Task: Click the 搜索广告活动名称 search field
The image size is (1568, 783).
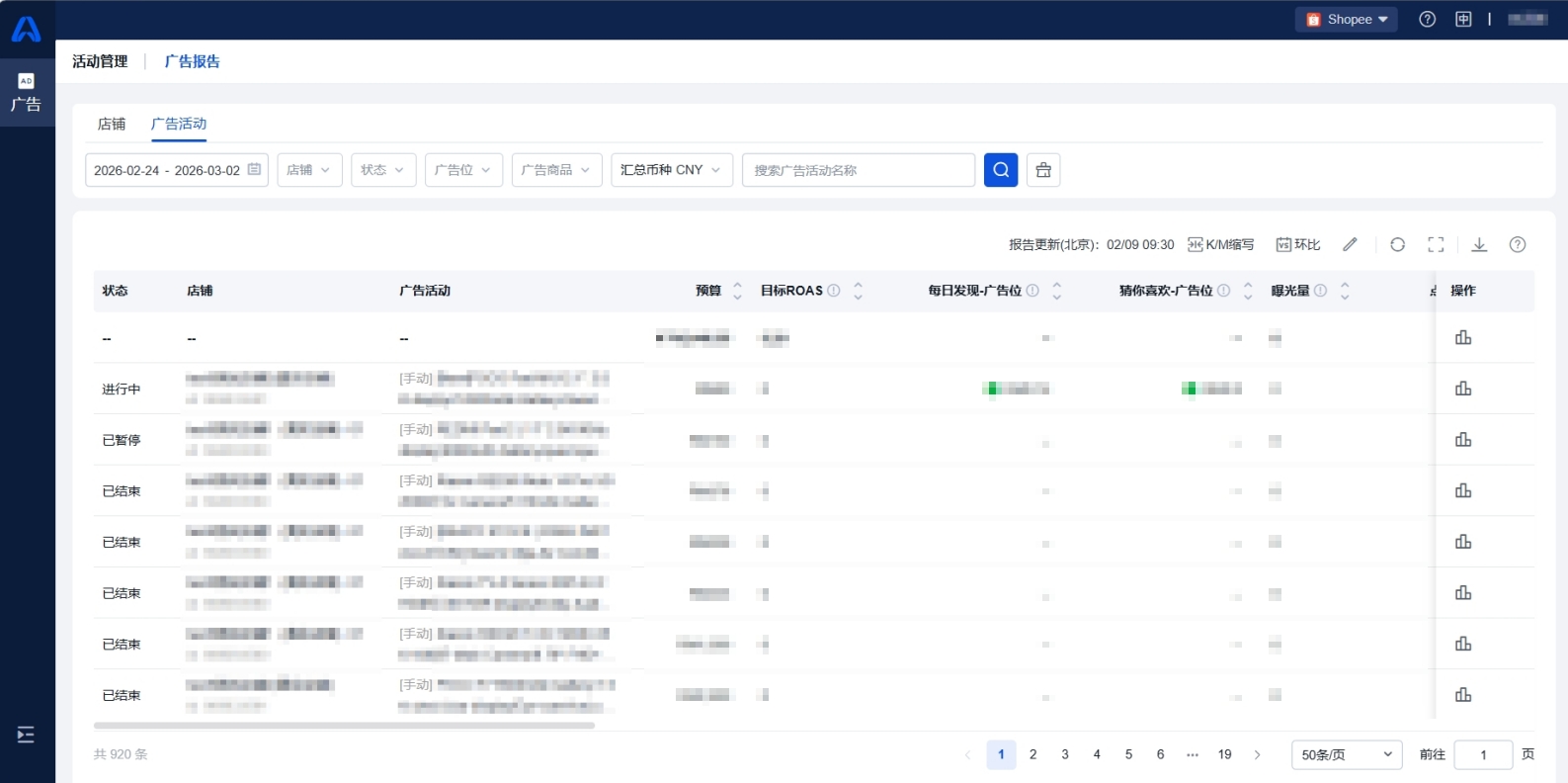Action: pos(858,170)
